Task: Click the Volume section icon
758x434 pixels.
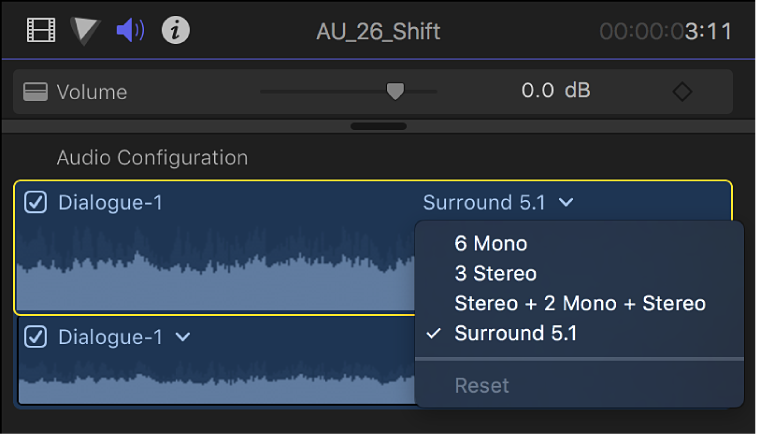Action: pyautogui.click(x=37, y=92)
